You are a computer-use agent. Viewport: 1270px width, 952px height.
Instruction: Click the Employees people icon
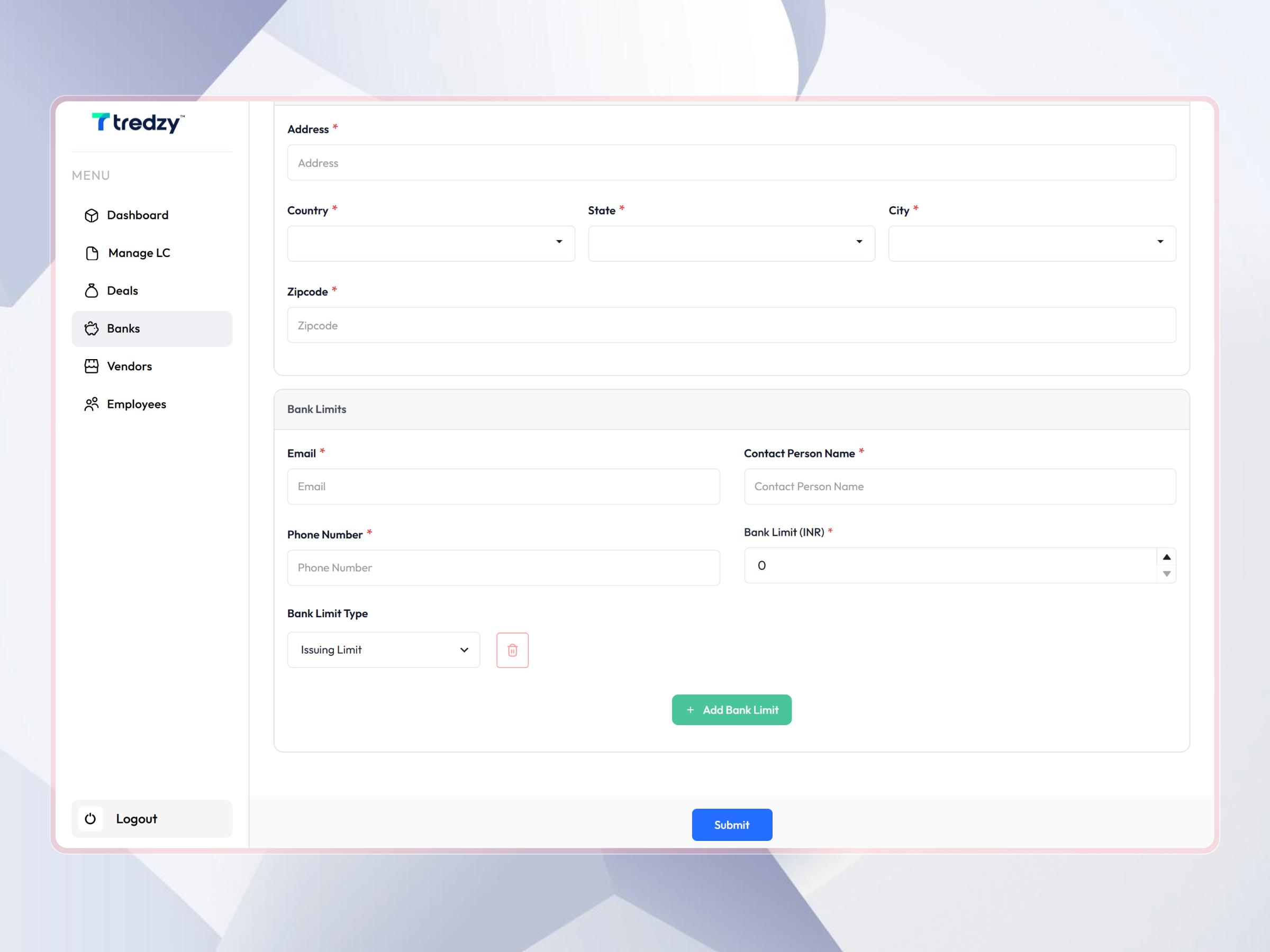point(92,404)
